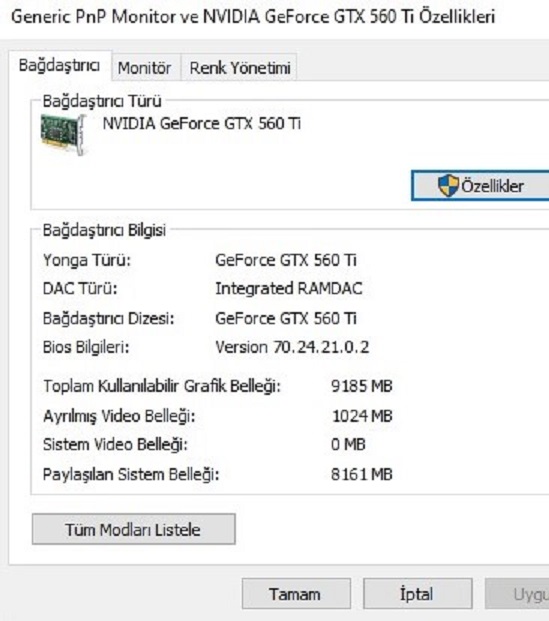Image resolution: width=549 pixels, height=621 pixels.
Task: Select adapter name under Bağdaştırıcı Türü
Action: coord(202,124)
